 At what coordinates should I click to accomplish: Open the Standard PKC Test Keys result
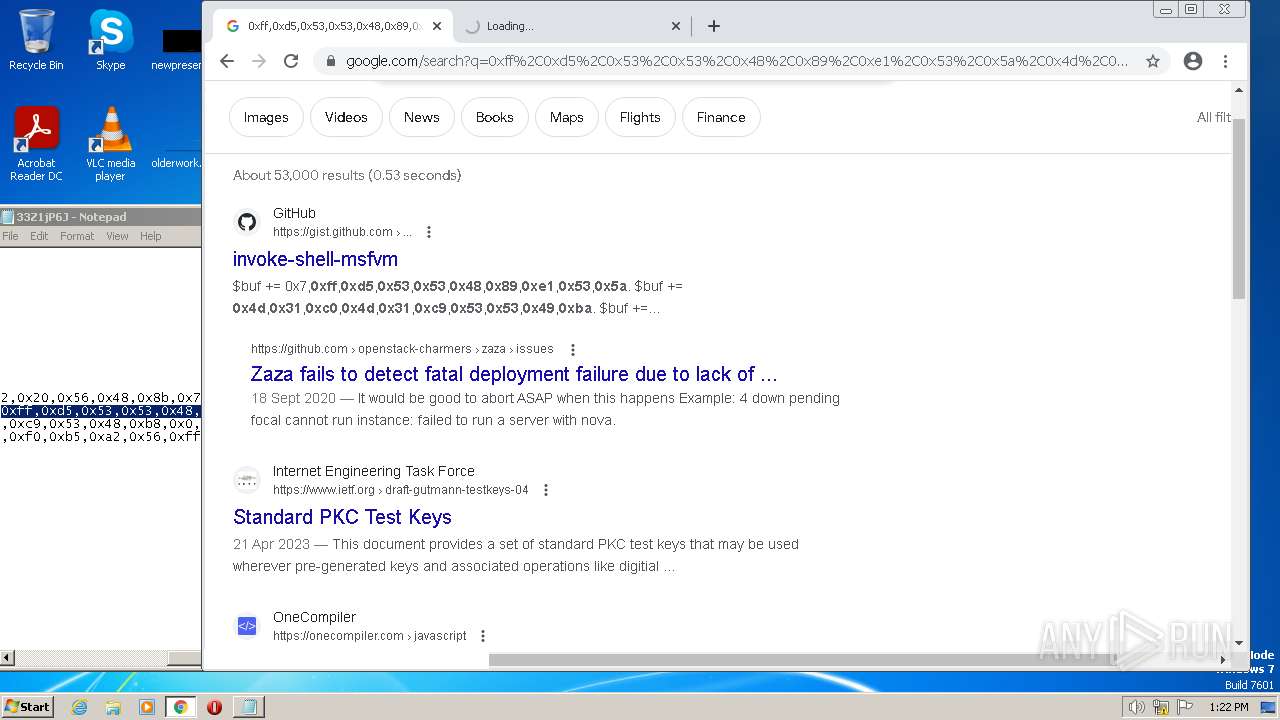click(x=342, y=517)
